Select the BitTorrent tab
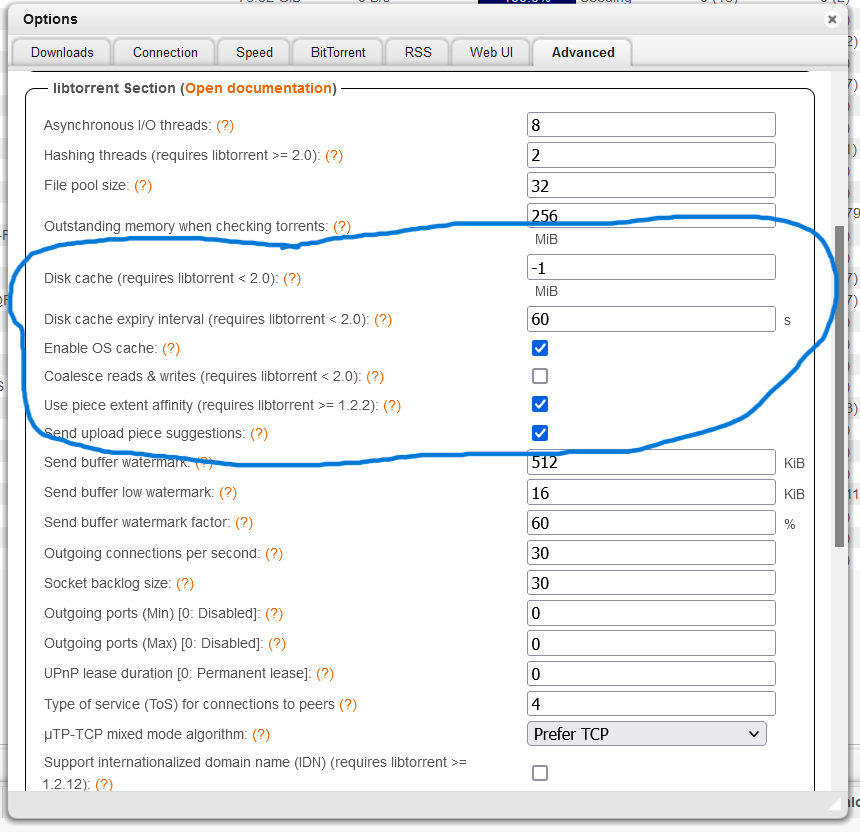The height and width of the screenshot is (832, 860). pos(337,52)
